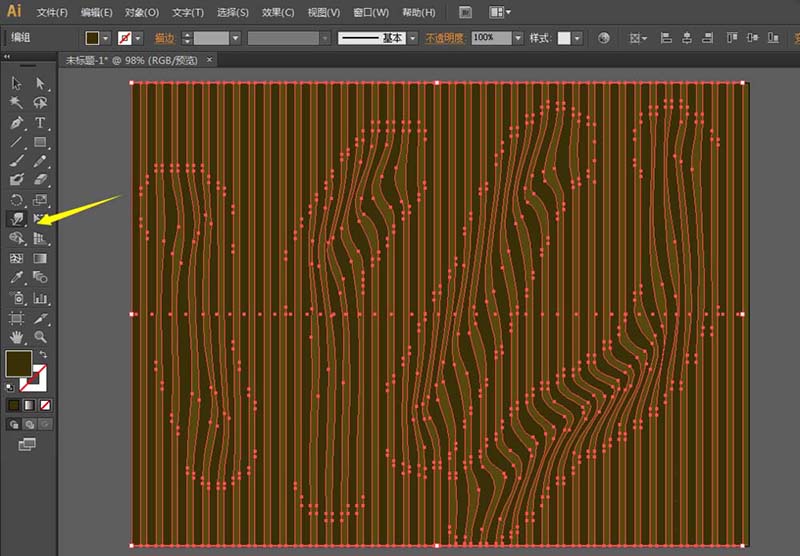Click Horizontal Align Center button

point(687,38)
